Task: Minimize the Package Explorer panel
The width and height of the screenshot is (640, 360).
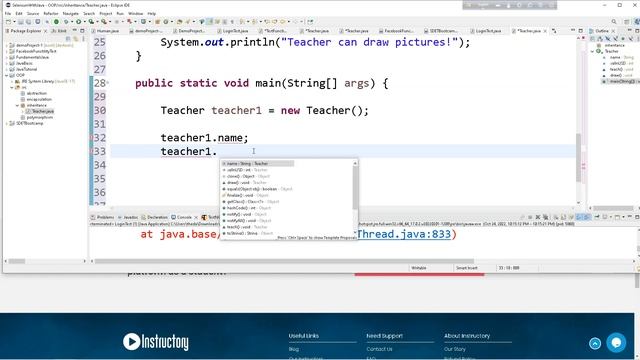Action: point(75,31)
